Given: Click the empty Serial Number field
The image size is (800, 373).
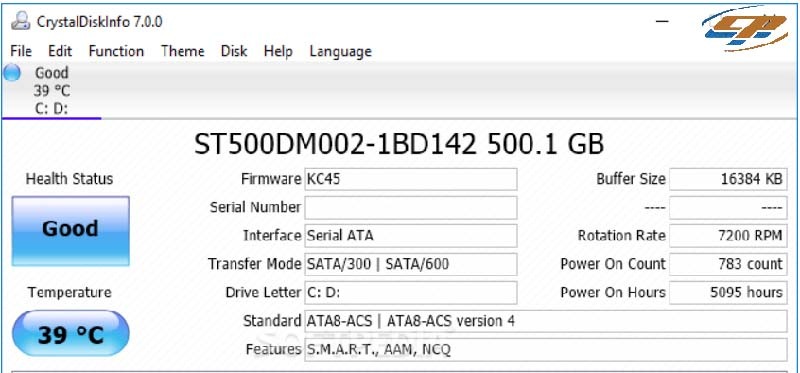Looking at the screenshot, I should 411,208.
